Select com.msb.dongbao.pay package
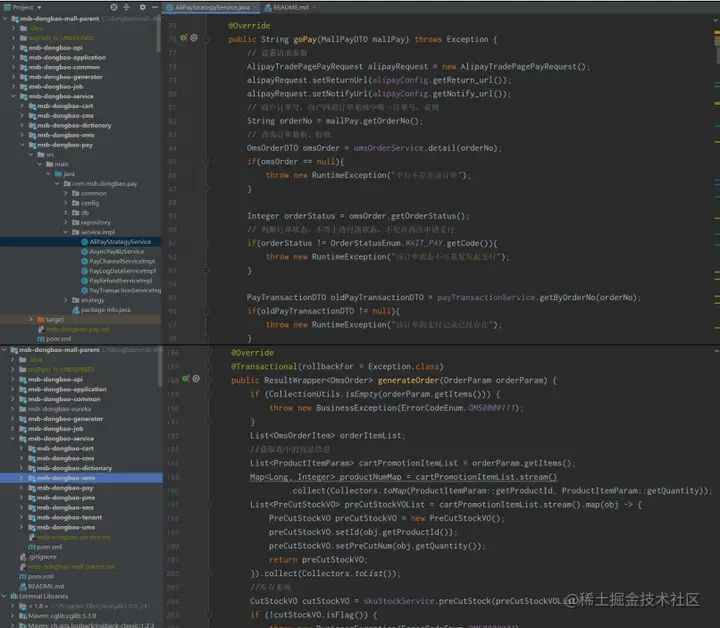The width and height of the screenshot is (720, 628). [x=104, y=184]
